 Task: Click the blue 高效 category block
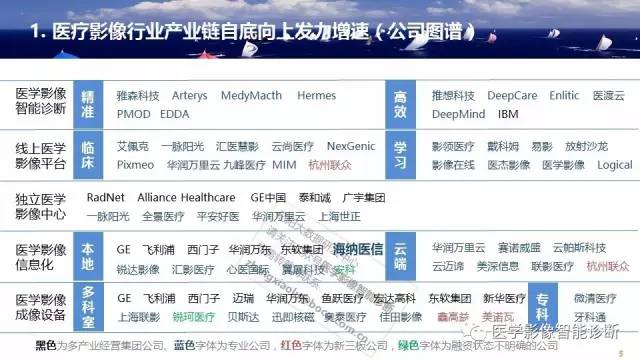coord(400,104)
